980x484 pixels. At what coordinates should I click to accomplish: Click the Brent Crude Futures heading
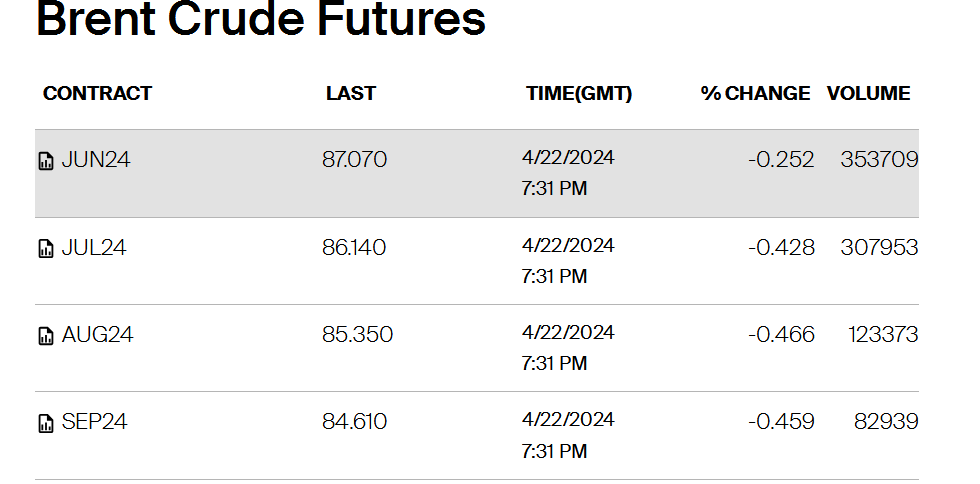261,19
